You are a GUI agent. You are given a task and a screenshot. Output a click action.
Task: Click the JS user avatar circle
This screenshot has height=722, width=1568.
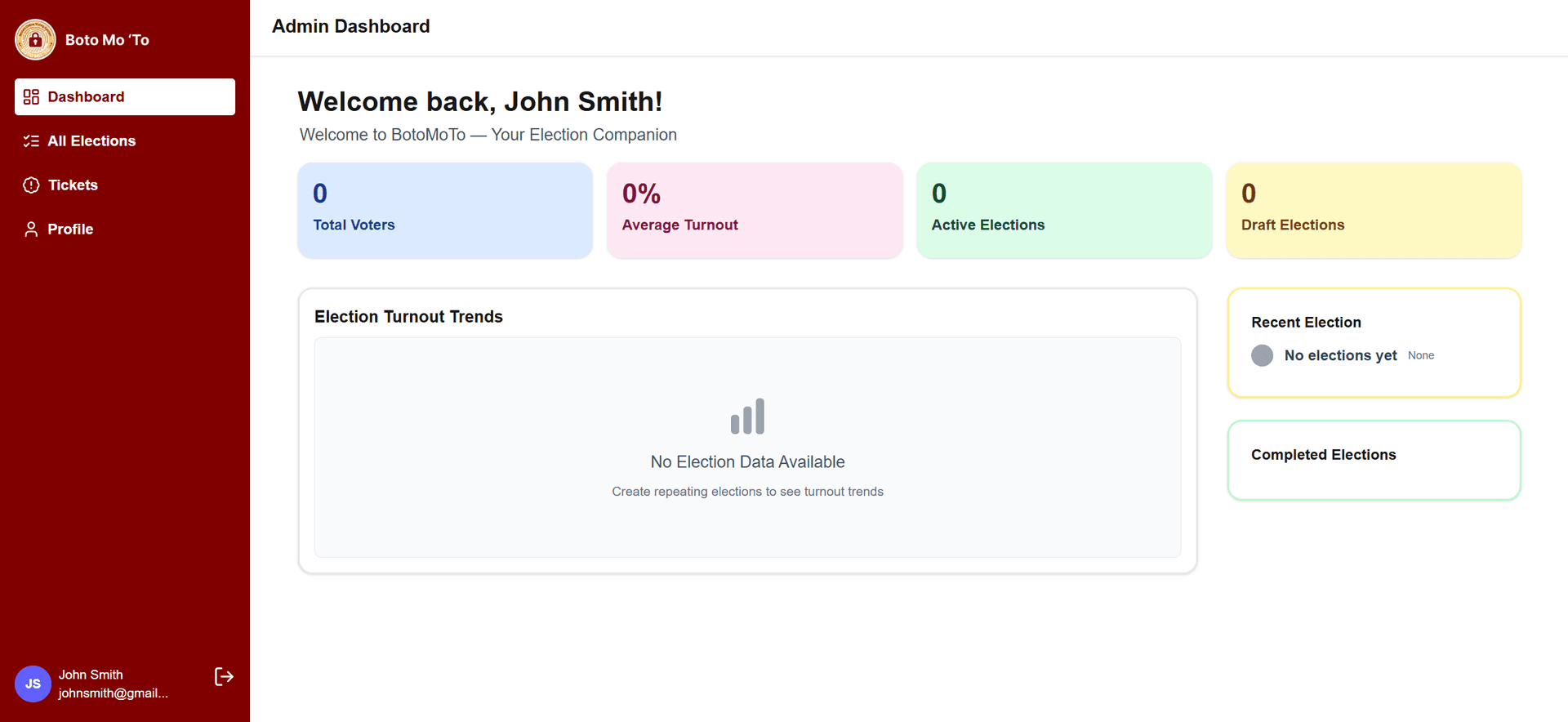tap(33, 684)
